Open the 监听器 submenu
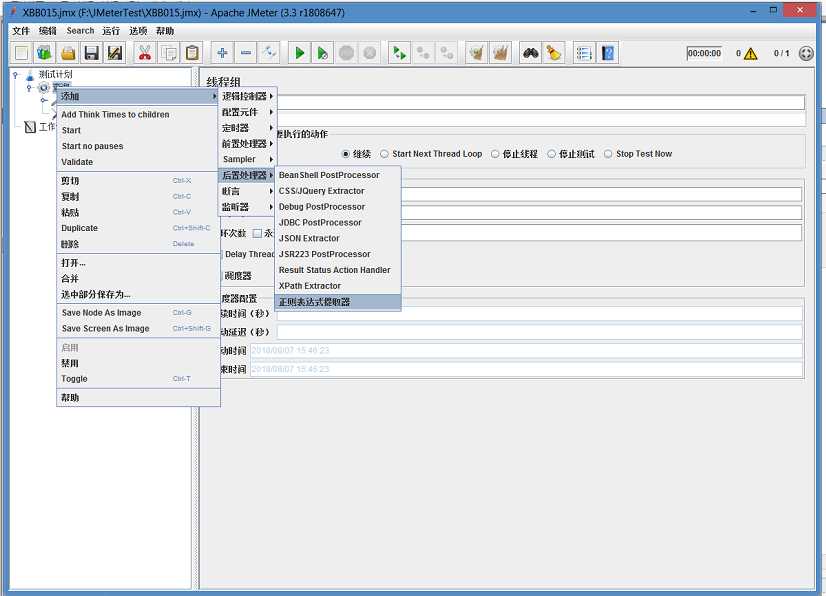This screenshot has width=826, height=596. tap(248, 207)
